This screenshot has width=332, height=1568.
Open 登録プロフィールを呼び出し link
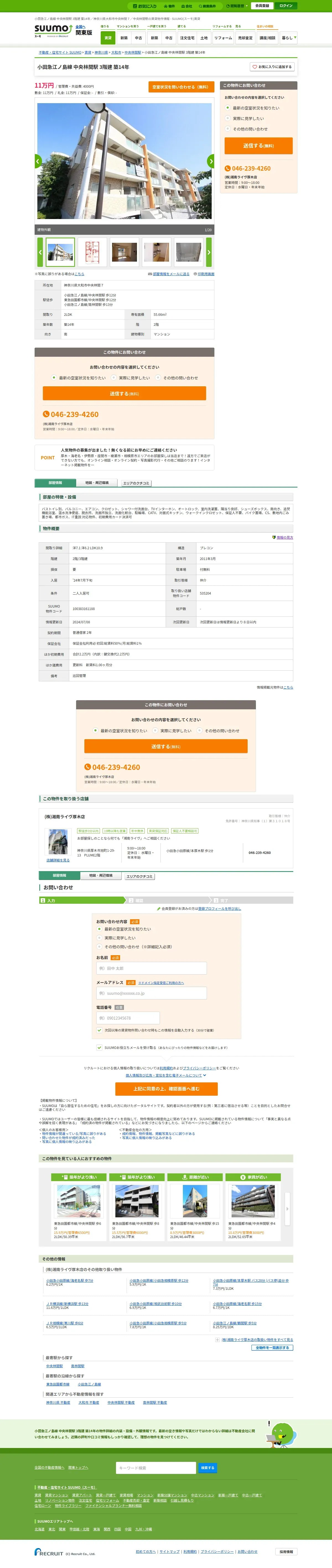pyautogui.click(x=219, y=909)
